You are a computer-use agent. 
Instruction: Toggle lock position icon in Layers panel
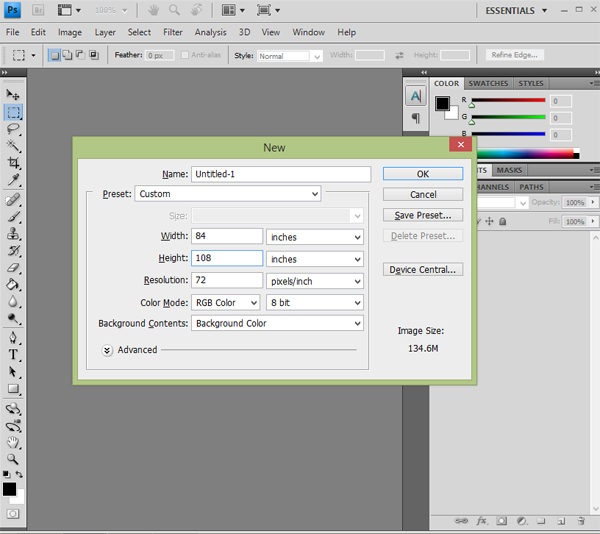pos(489,221)
